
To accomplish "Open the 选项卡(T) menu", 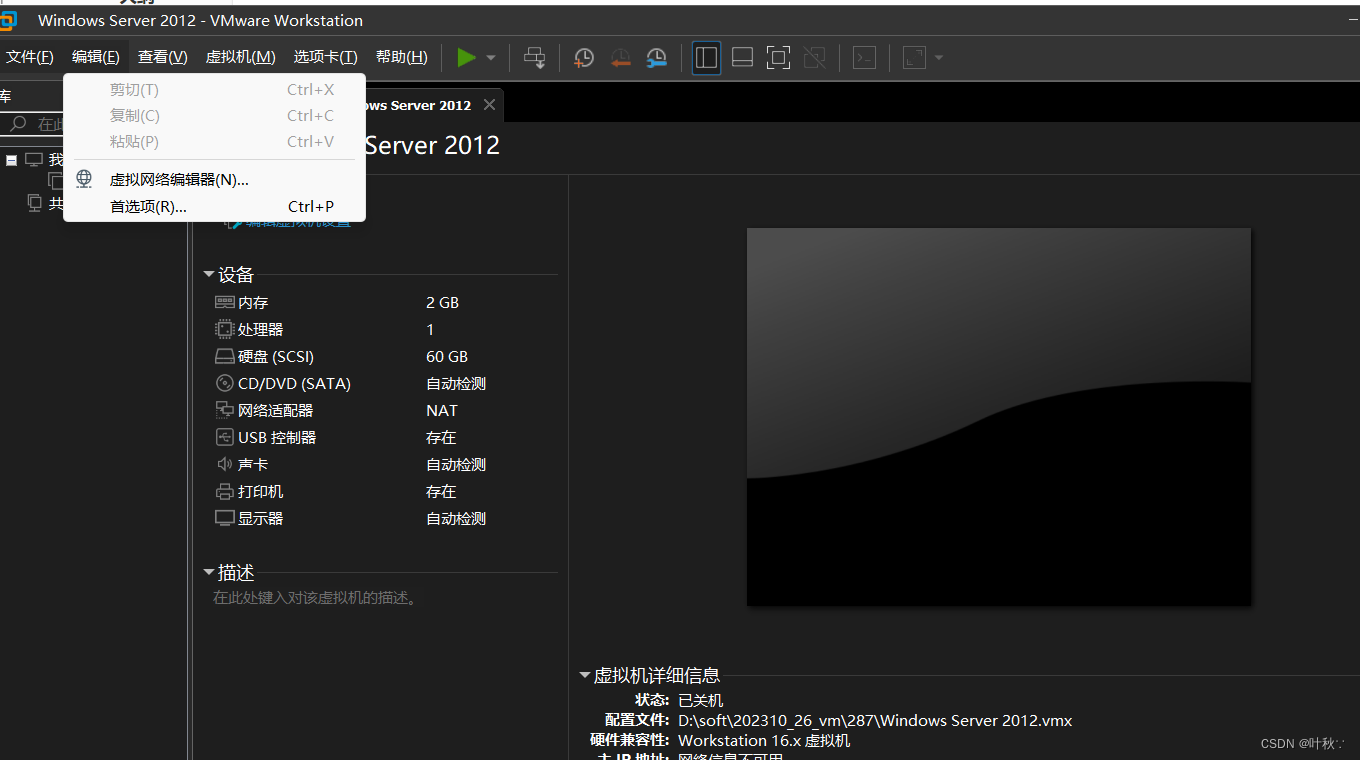I will [325, 57].
